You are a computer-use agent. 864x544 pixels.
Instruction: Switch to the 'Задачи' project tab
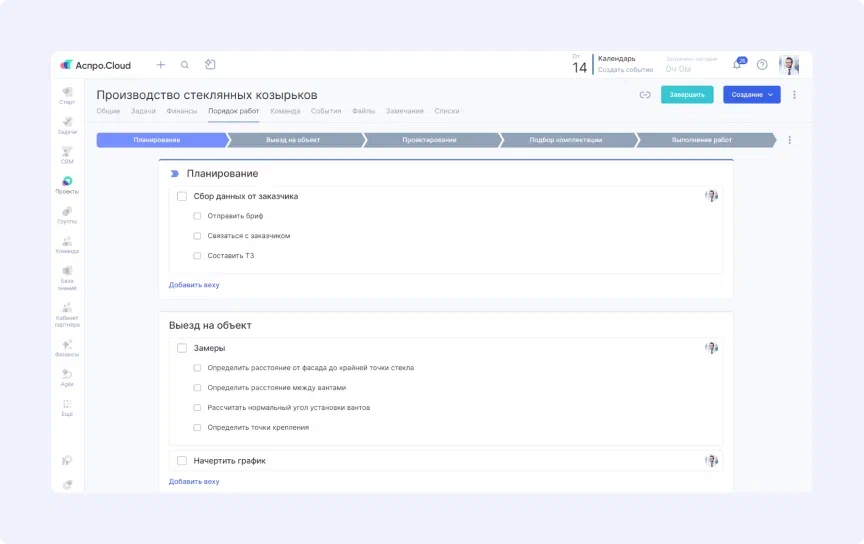[143, 111]
